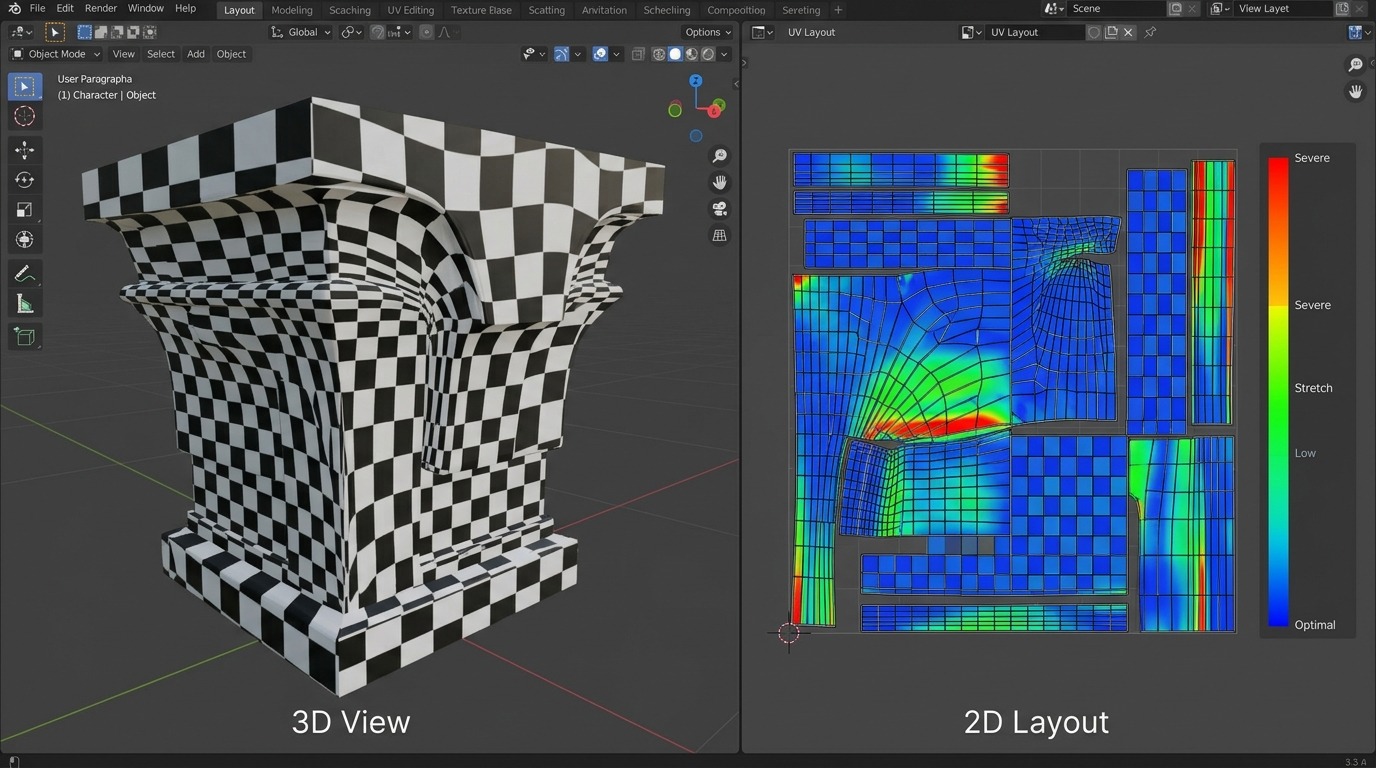Image resolution: width=1376 pixels, height=768 pixels.
Task: Open the File menu
Action: [x=37, y=8]
